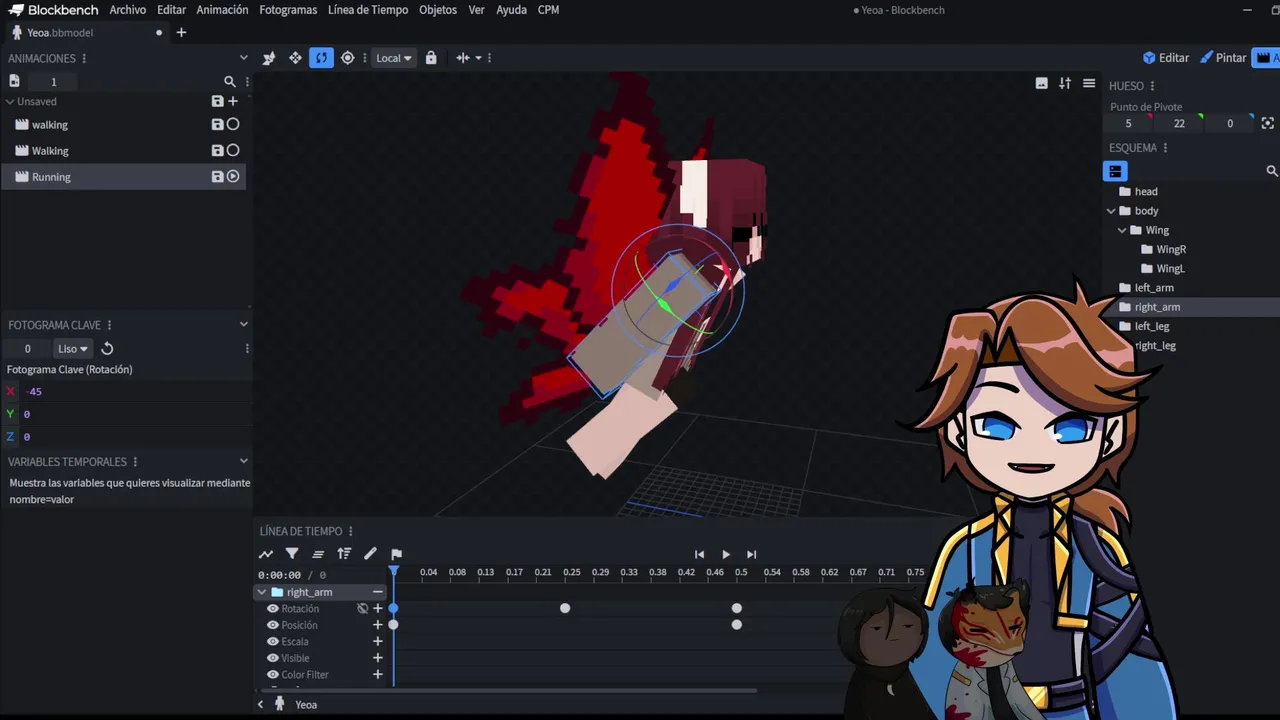
Task: Open a new tab with plus button
Action: [x=181, y=33]
